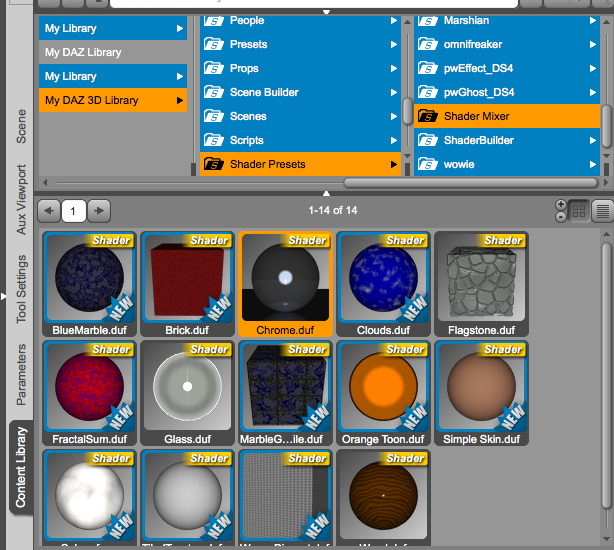Select the BlueMarble.duf shader
614x550 pixels.
tap(90, 284)
